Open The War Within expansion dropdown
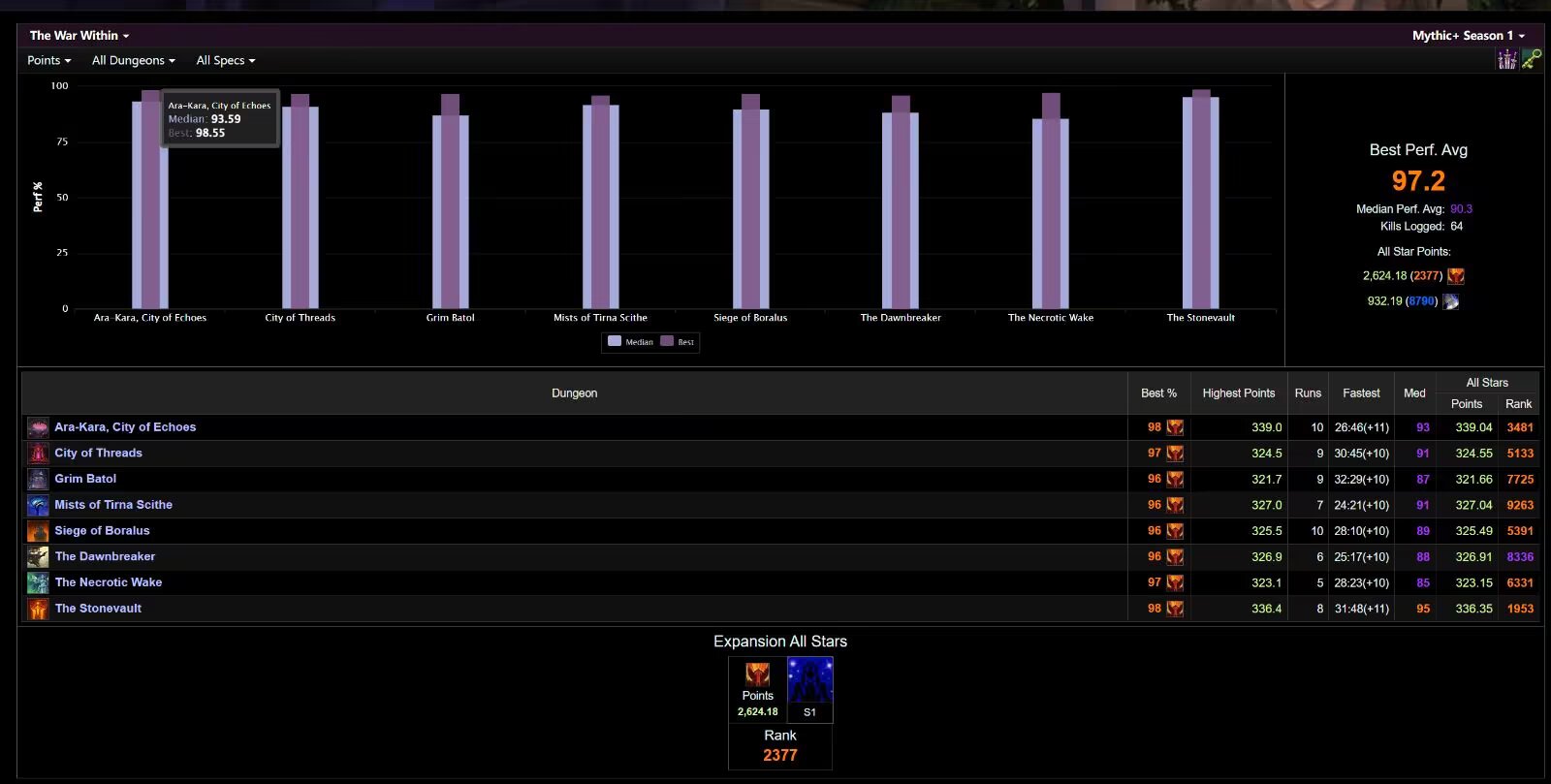The height and width of the screenshot is (784, 1551). (79, 36)
